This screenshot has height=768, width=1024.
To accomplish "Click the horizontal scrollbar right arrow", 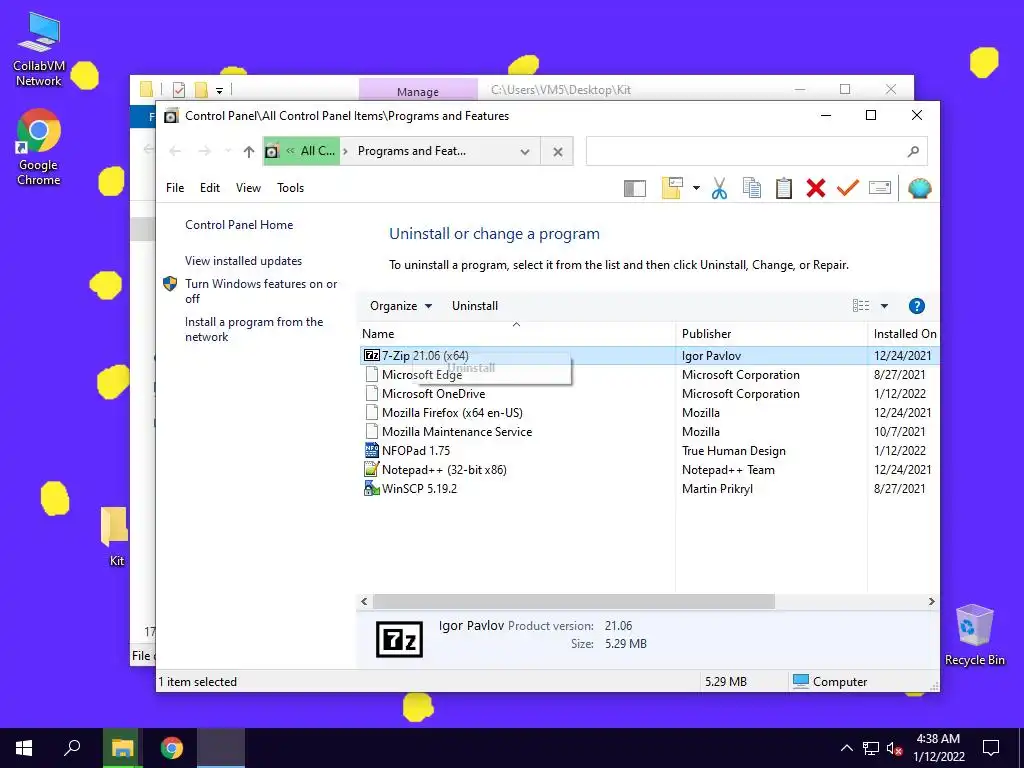I will click(x=931, y=601).
